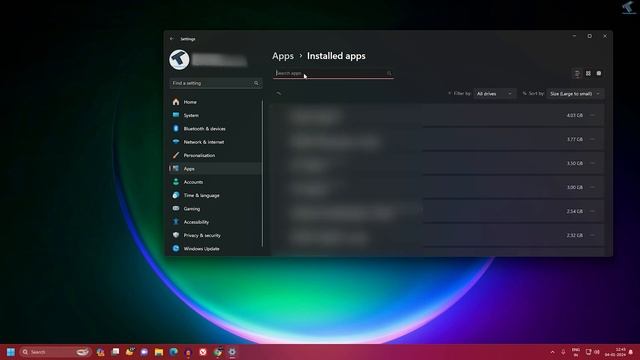Switch to tile view layout

point(599,73)
